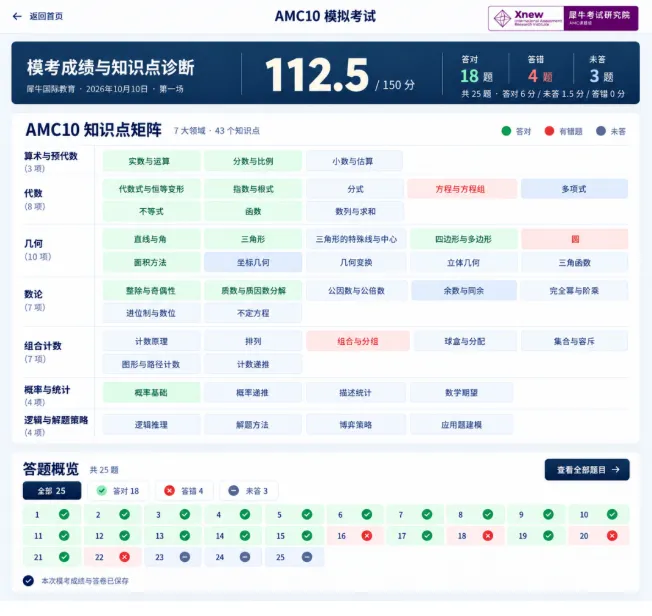Image resolution: width=652 pixels, height=616 pixels.
Task: Click the 112.5 score value
Action: coord(317,75)
